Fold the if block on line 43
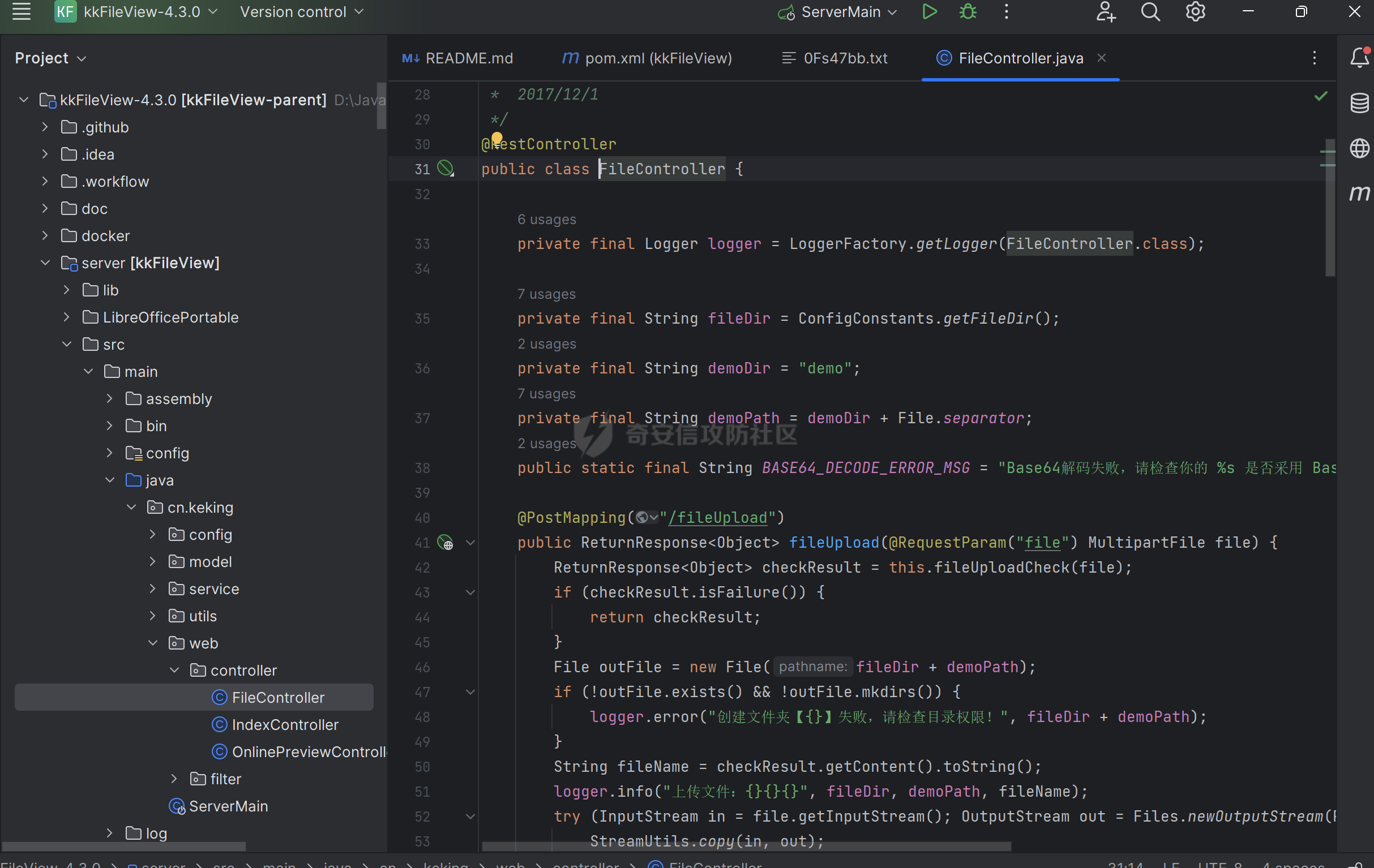The image size is (1374, 868). click(x=470, y=592)
